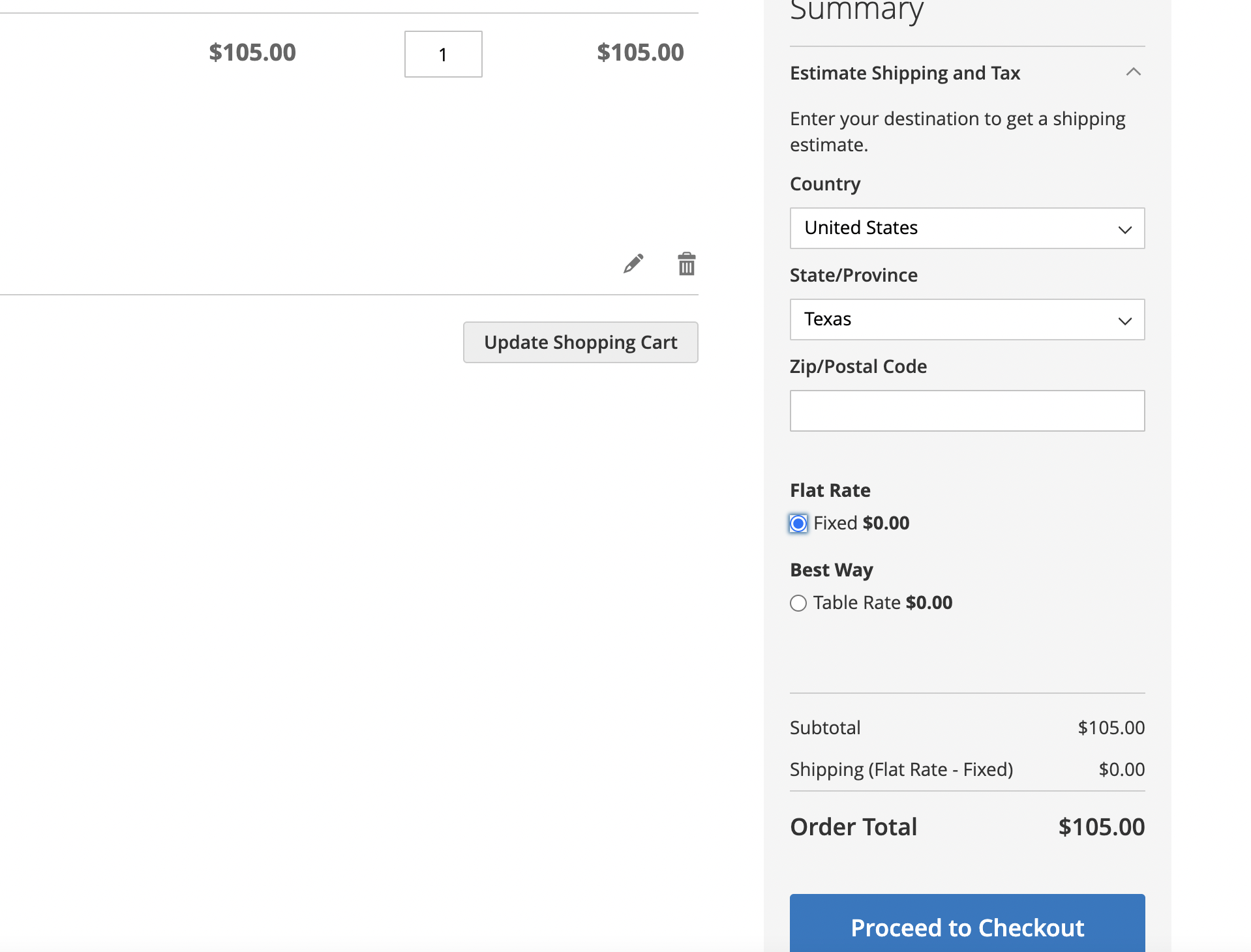Screen dimensions: 1251x952
Task: Select the Fixed $0.00 flat rate option
Action: [798, 523]
